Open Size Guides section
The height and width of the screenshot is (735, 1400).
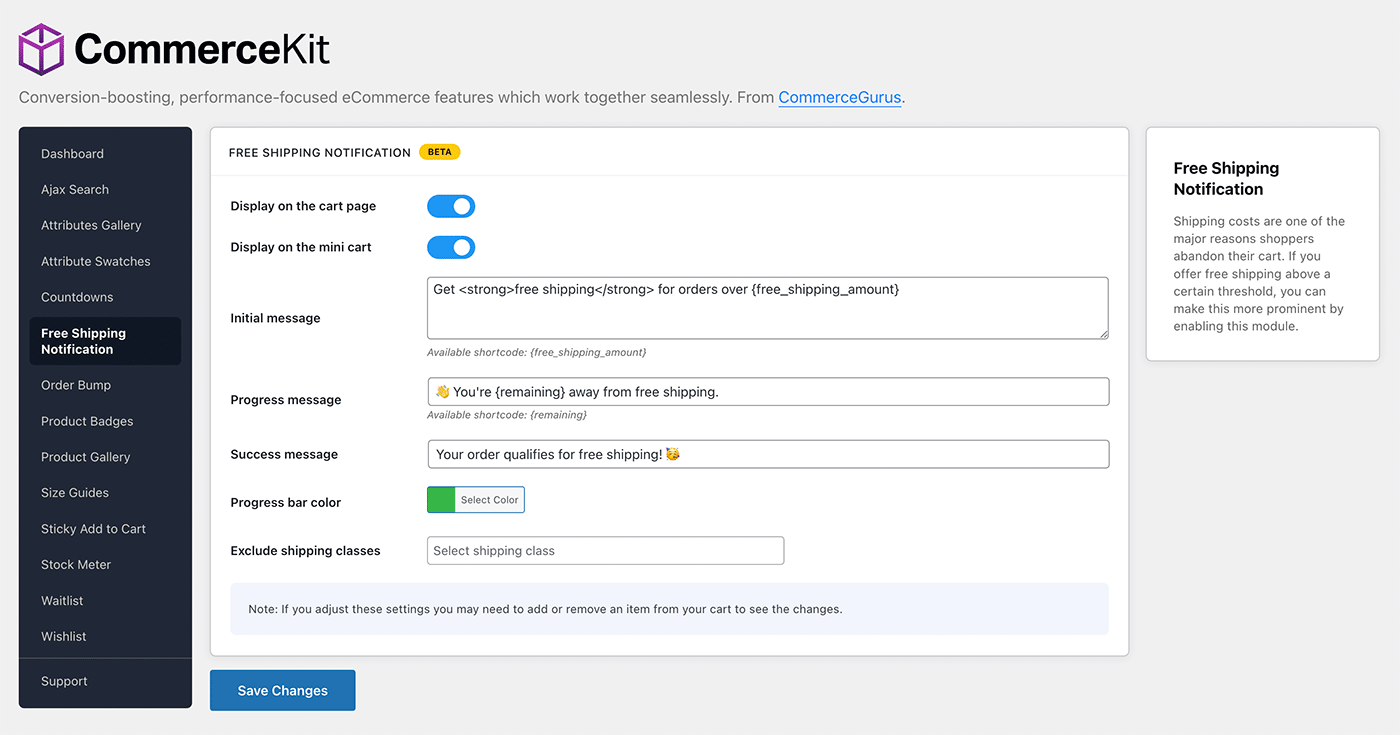click(75, 494)
